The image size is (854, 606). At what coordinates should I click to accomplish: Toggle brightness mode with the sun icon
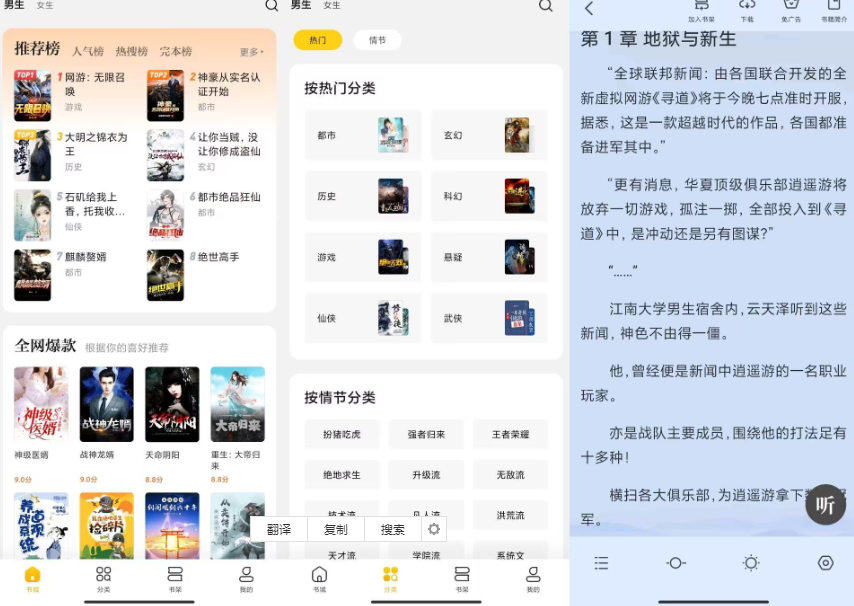coord(751,563)
